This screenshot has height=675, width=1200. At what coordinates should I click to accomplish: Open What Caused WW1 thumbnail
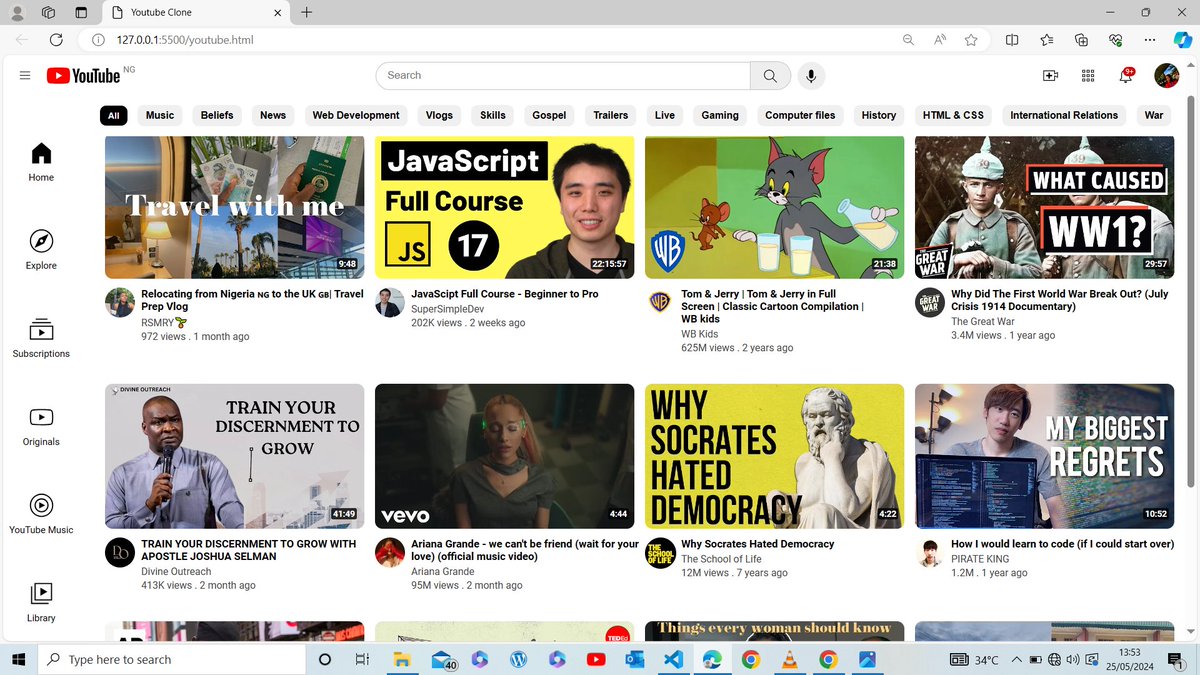[x=1044, y=207]
